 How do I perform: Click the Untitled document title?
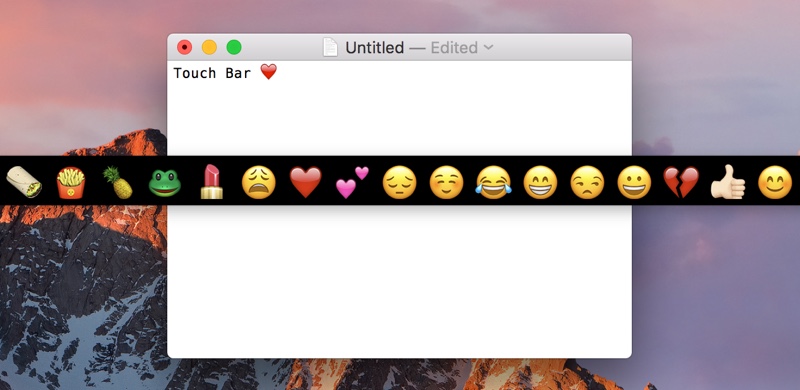click(374, 47)
